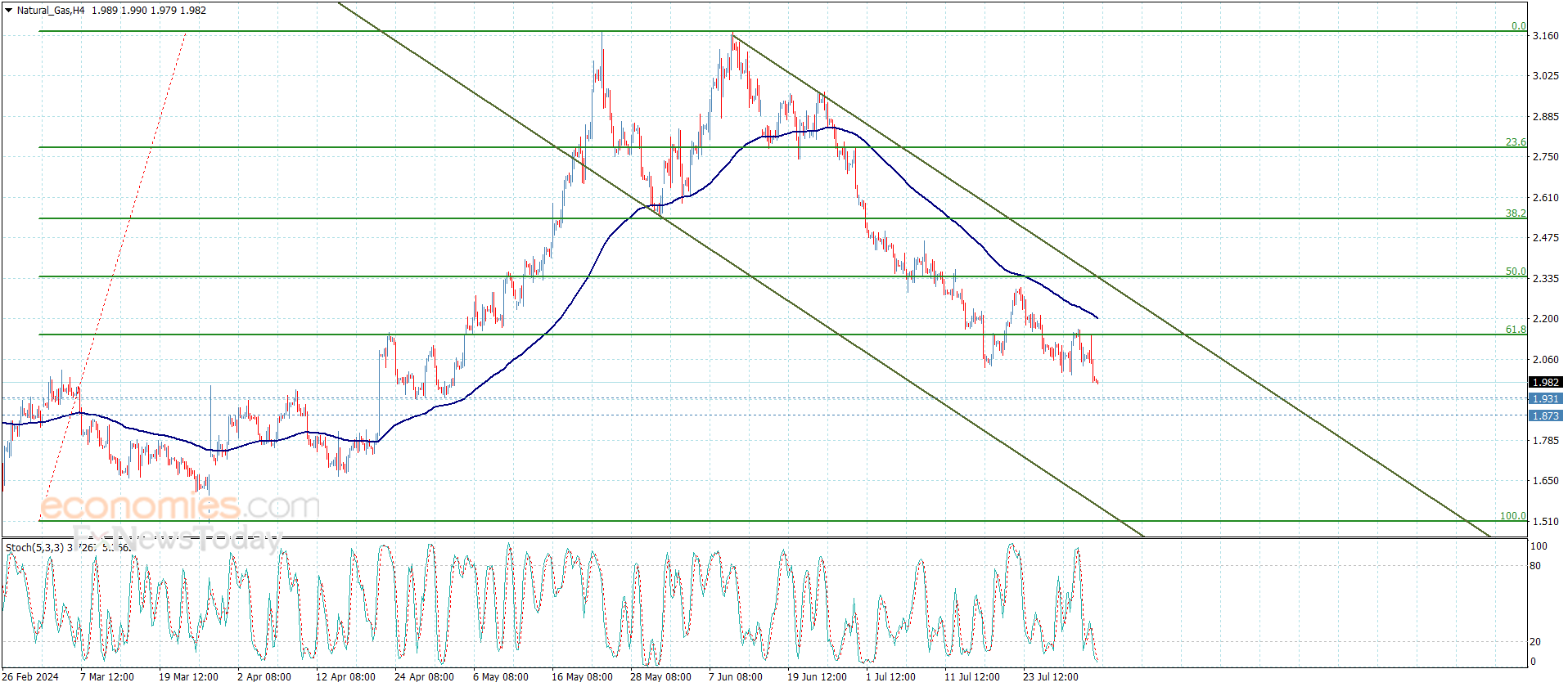Click the 6 May 08:00 date label
Image resolution: width=1568 pixels, height=687 pixels.
point(500,676)
